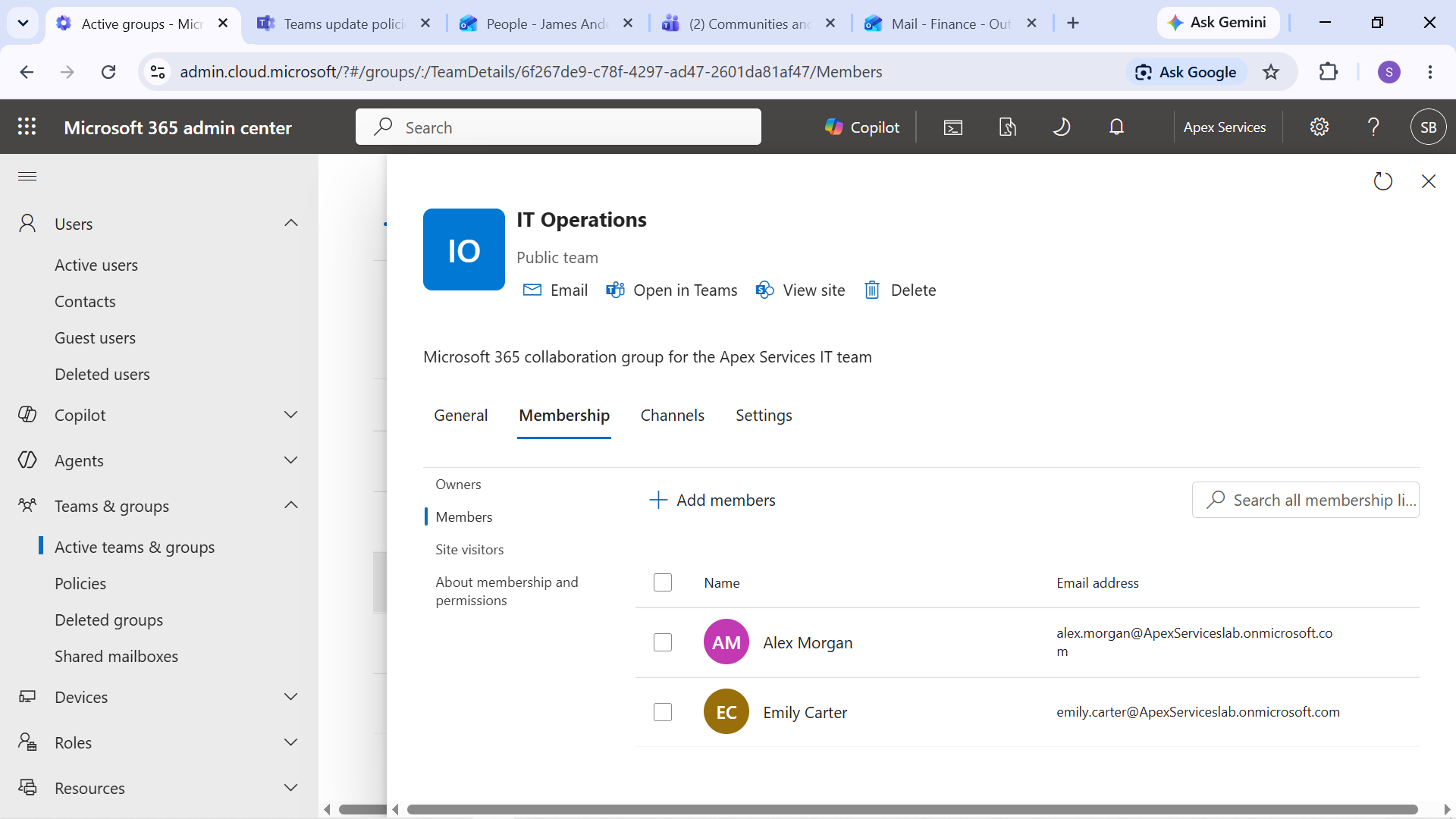Open Deleted groups in the sidebar
The image size is (1456, 819).
coord(108,620)
